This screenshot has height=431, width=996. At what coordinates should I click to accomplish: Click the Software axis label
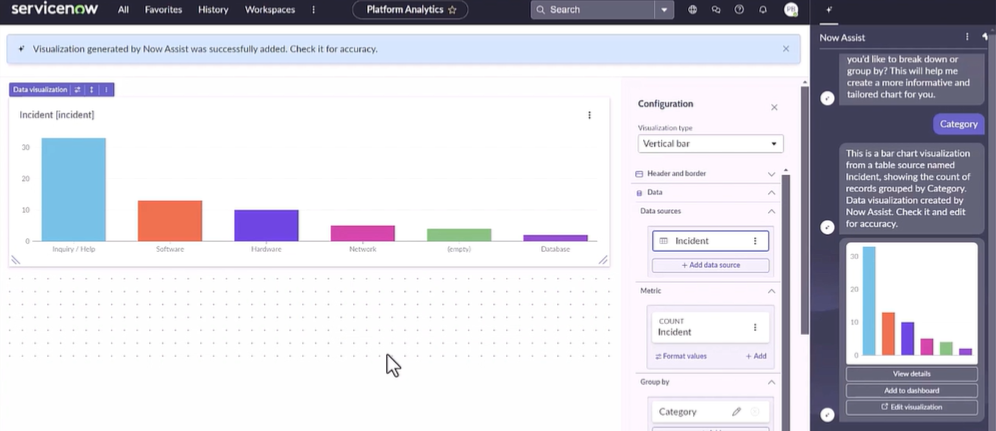tap(170, 249)
